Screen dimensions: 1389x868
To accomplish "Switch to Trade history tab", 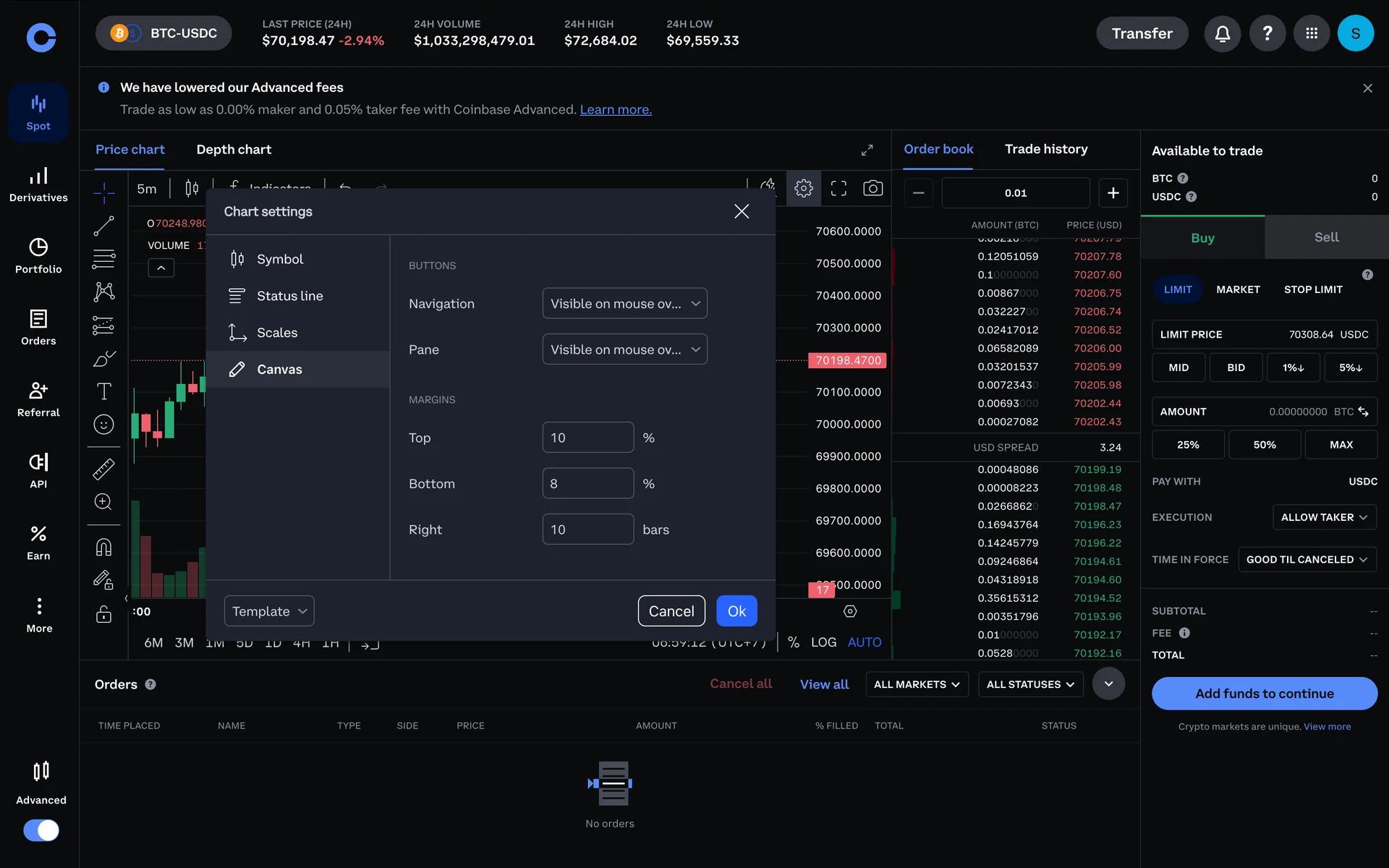I will coord(1045,149).
